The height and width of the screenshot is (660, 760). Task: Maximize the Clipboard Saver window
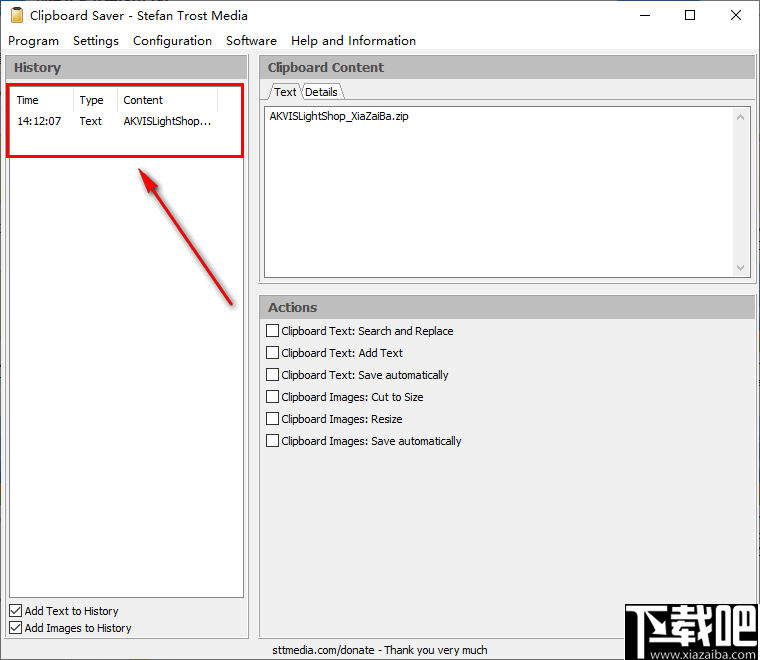(x=690, y=16)
